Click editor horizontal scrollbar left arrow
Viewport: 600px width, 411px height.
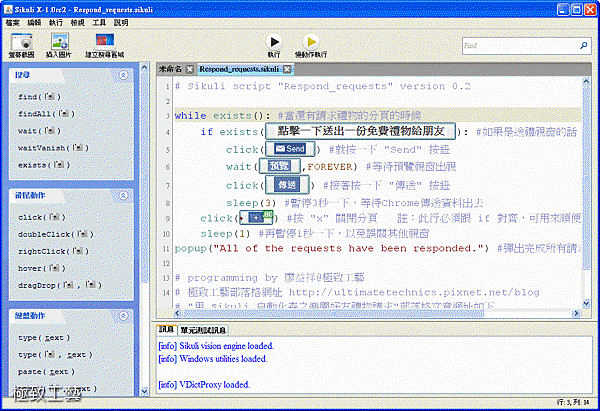(177, 313)
